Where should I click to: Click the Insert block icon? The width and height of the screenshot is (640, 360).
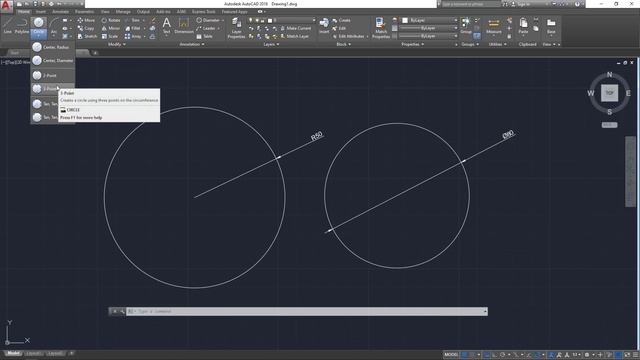(x=324, y=25)
